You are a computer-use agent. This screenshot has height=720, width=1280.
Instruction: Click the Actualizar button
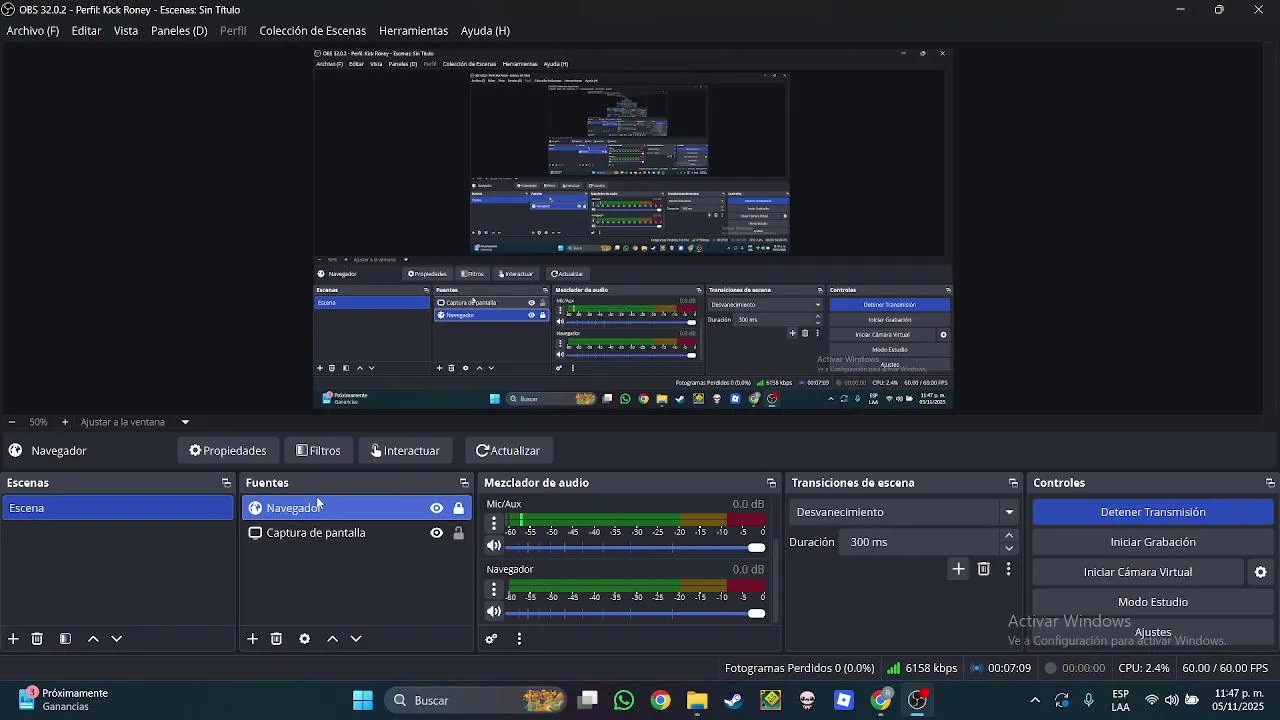508,451
